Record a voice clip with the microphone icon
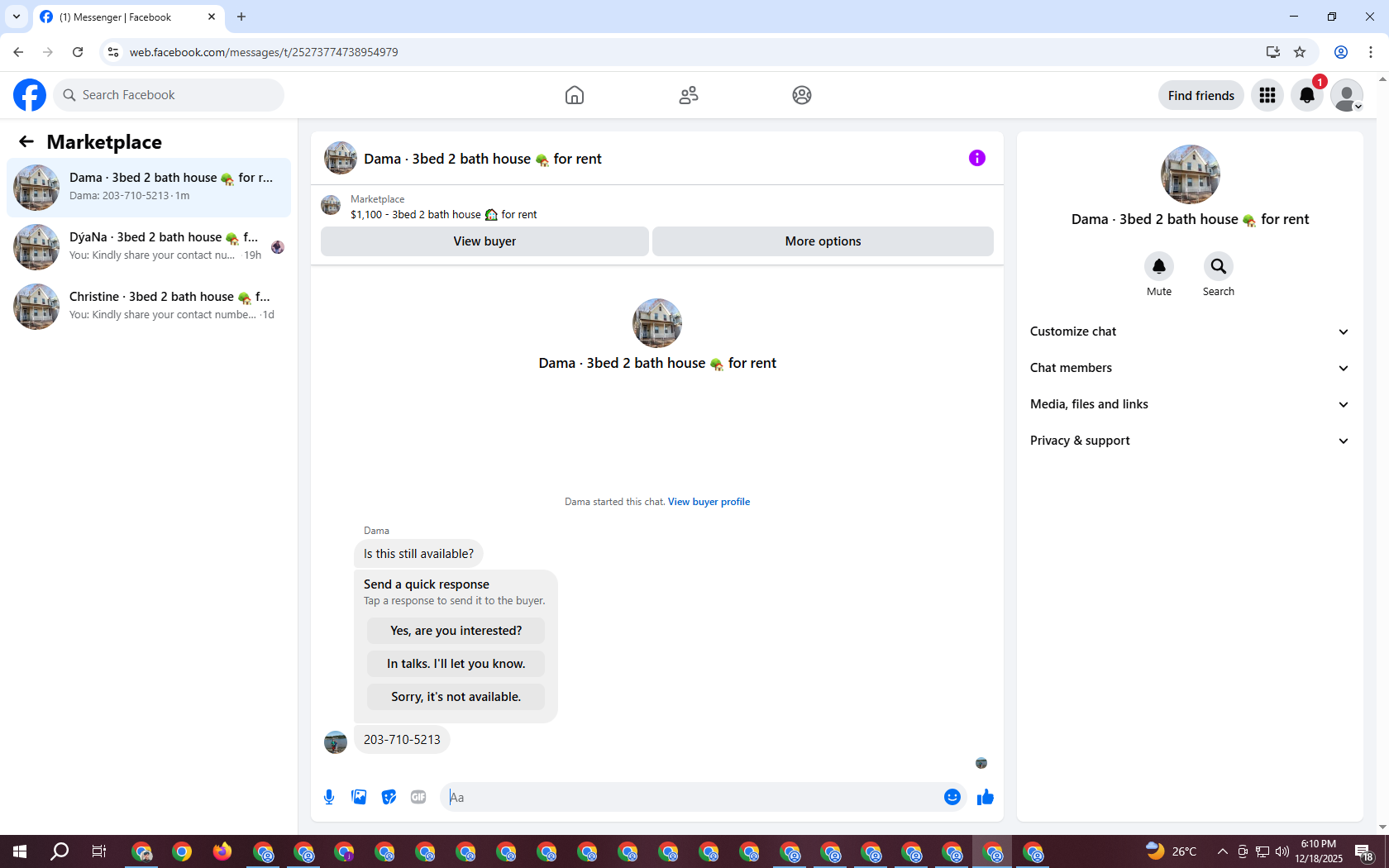This screenshot has width=1389, height=868. tap(329, 797)
